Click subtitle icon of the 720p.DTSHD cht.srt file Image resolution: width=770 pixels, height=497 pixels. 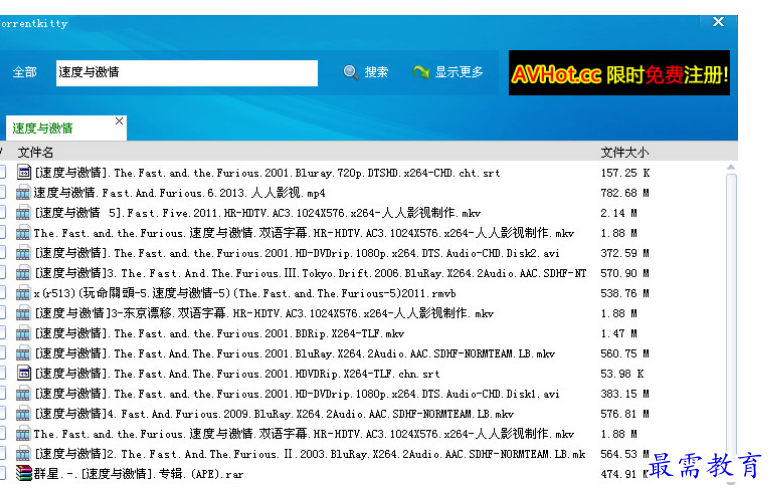point(23,172)
